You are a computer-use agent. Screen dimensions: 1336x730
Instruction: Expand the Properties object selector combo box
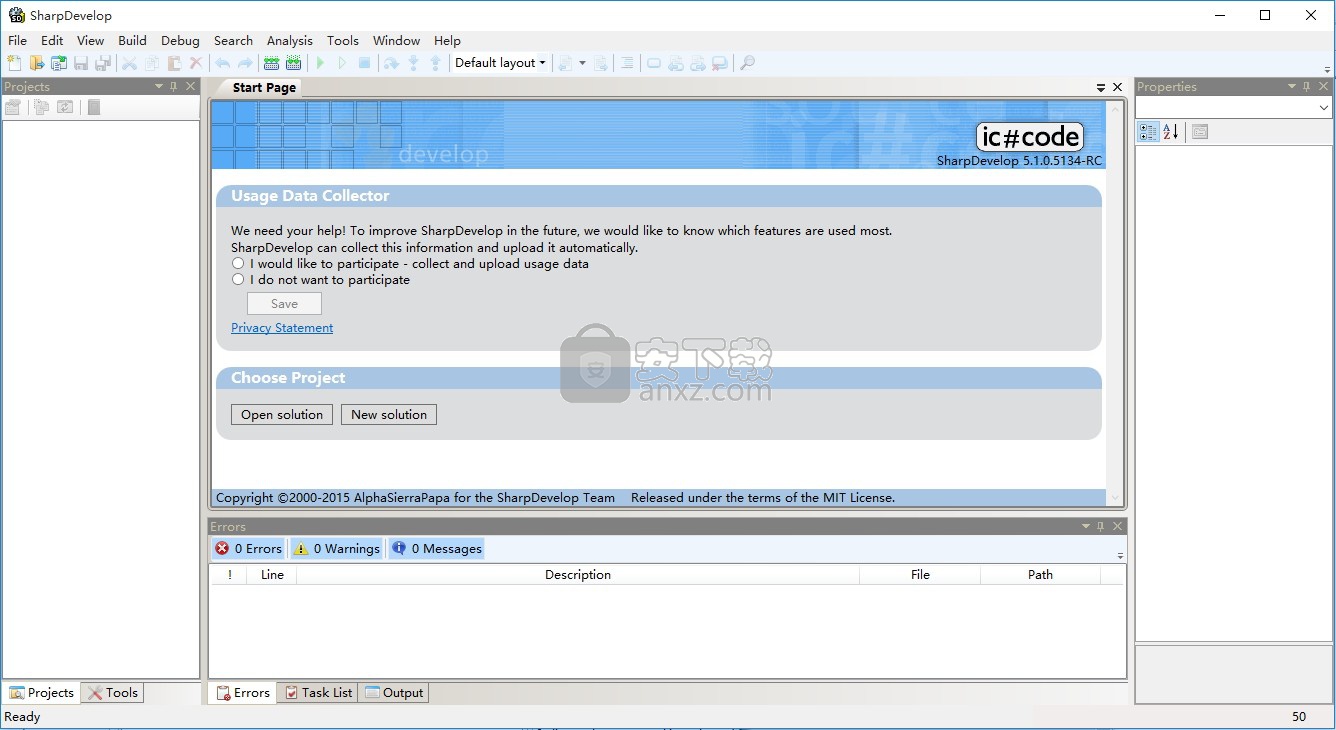1324,107
